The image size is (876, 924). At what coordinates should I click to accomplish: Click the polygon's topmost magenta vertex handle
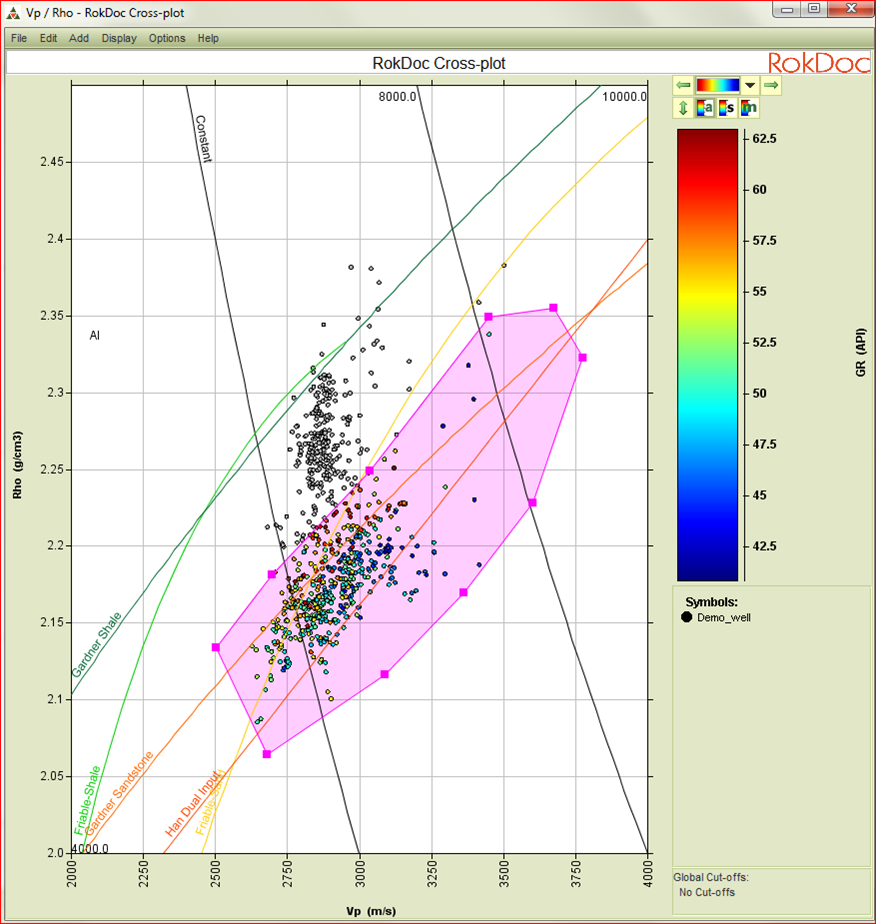(553, 308)
